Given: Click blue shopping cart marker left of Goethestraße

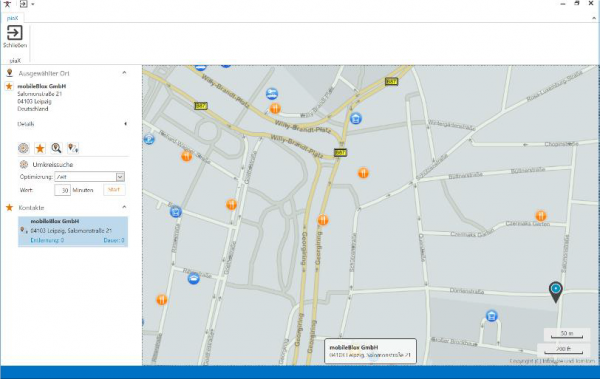Looking at the screenshot, I should pos(176,212).
